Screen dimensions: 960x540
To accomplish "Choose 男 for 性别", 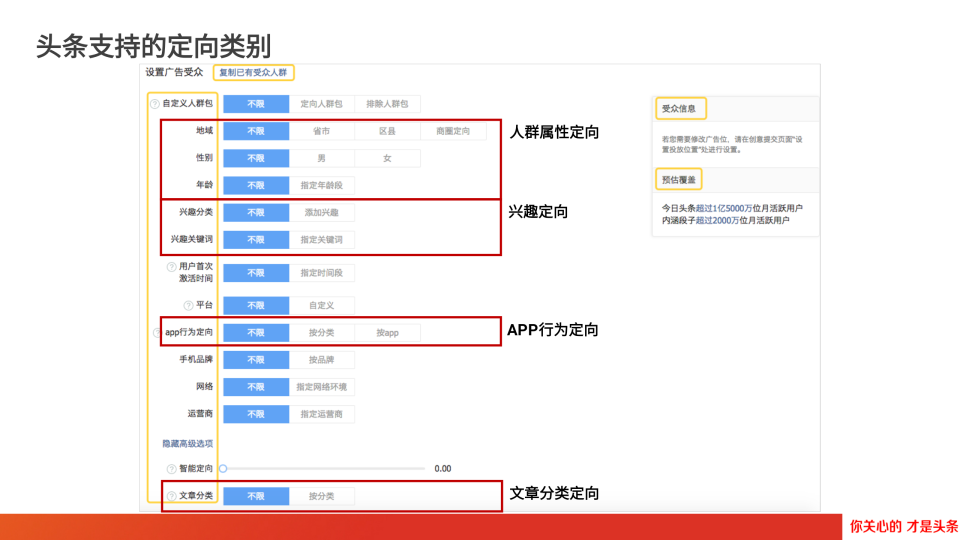I will coord(321,158).
